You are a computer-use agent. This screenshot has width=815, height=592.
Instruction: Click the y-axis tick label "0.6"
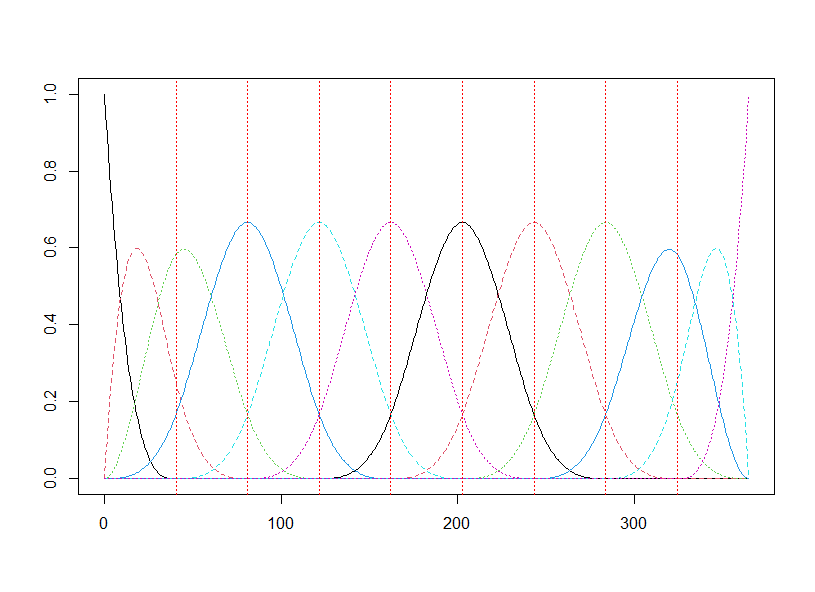[50, 247]
